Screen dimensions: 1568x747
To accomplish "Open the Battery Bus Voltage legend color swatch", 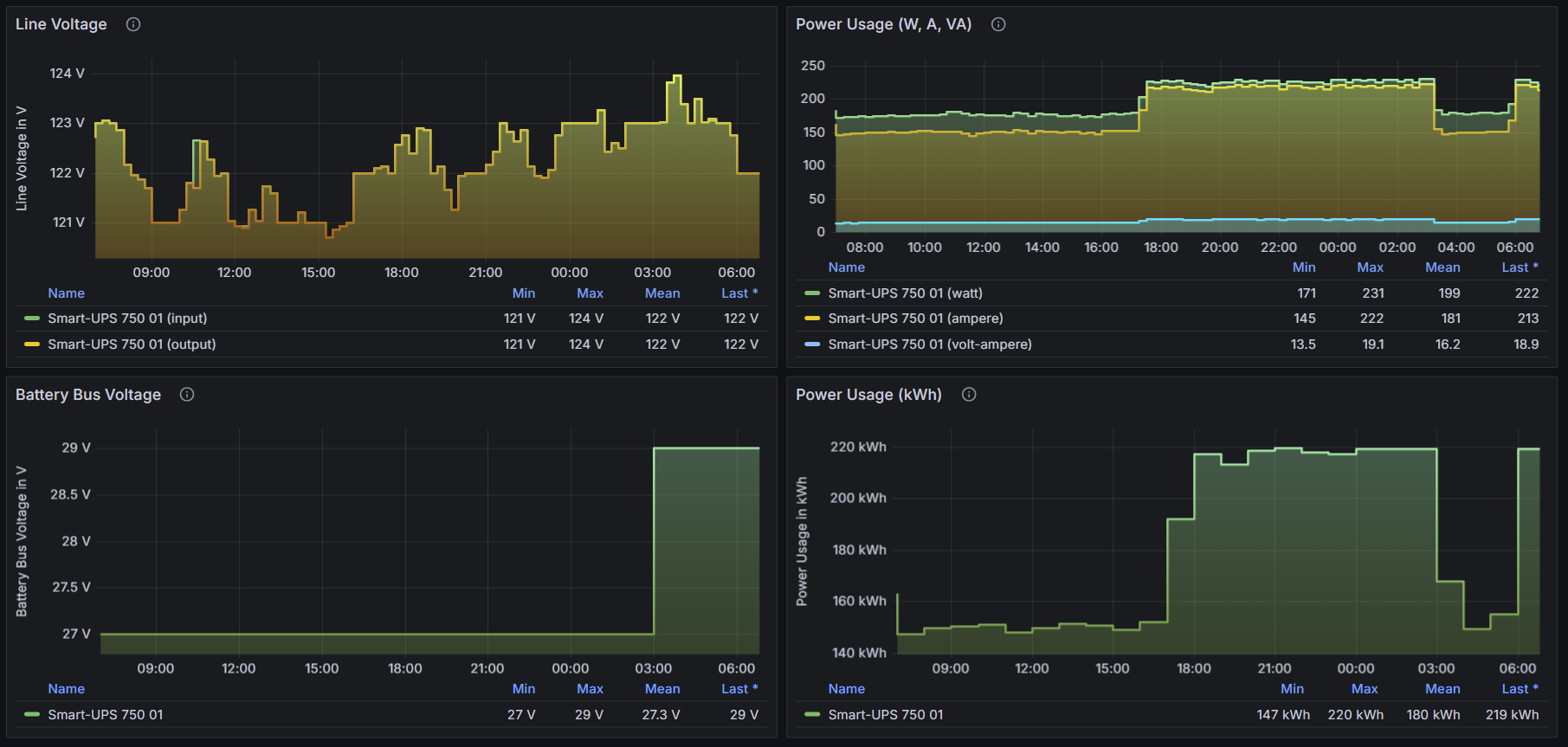I will (32, 715).
